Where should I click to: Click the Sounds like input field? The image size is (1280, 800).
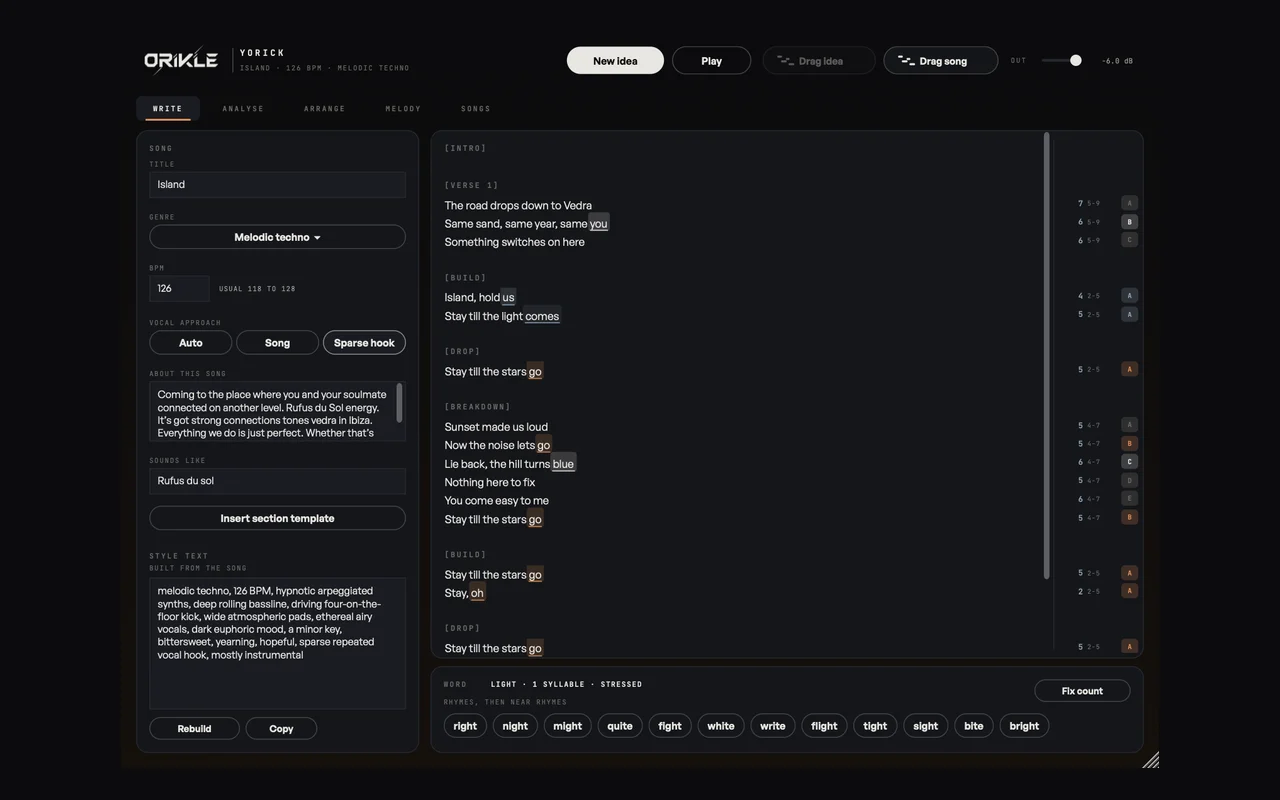tap(277, 481)
